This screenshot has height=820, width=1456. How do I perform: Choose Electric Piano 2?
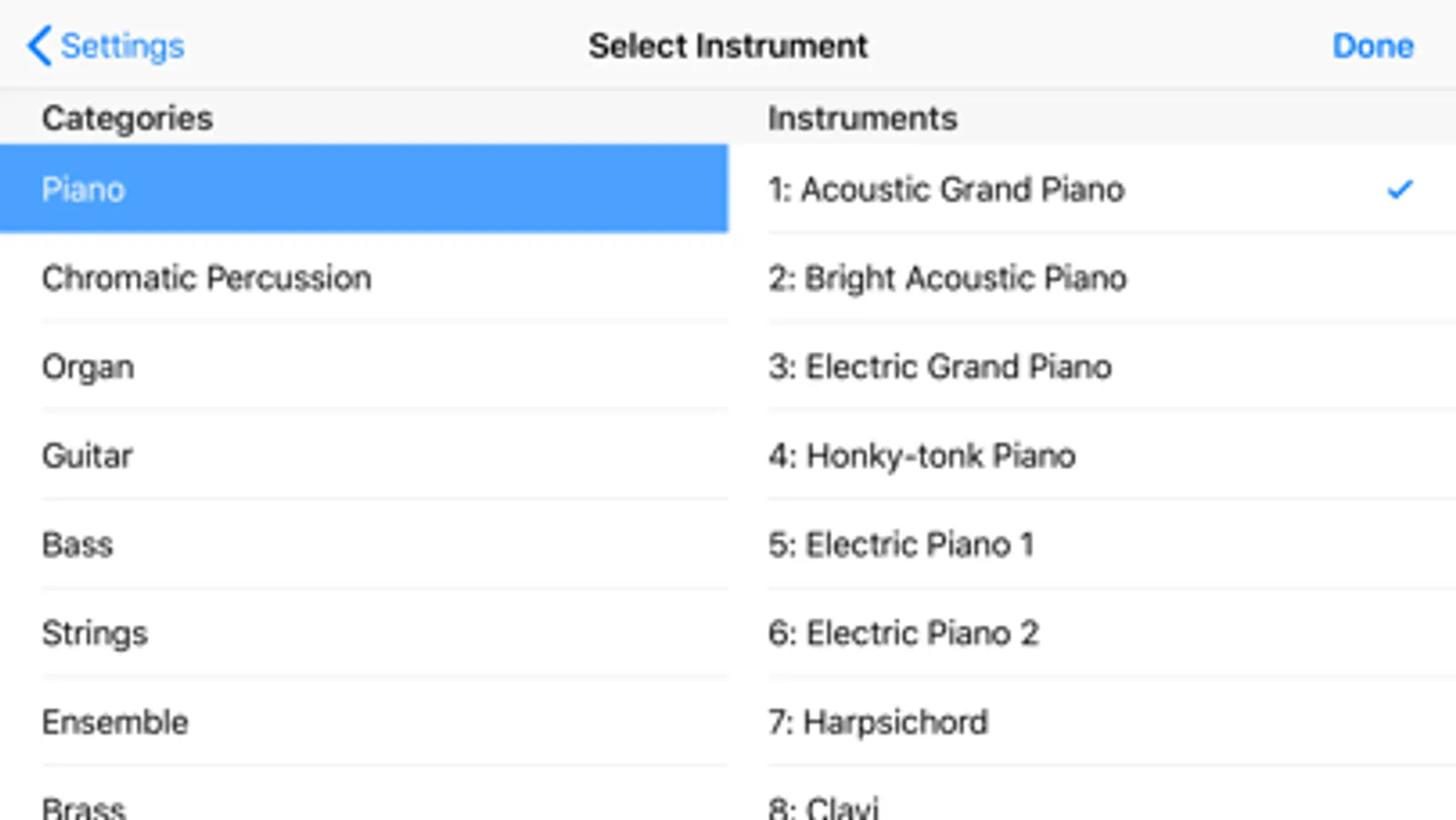903,633
